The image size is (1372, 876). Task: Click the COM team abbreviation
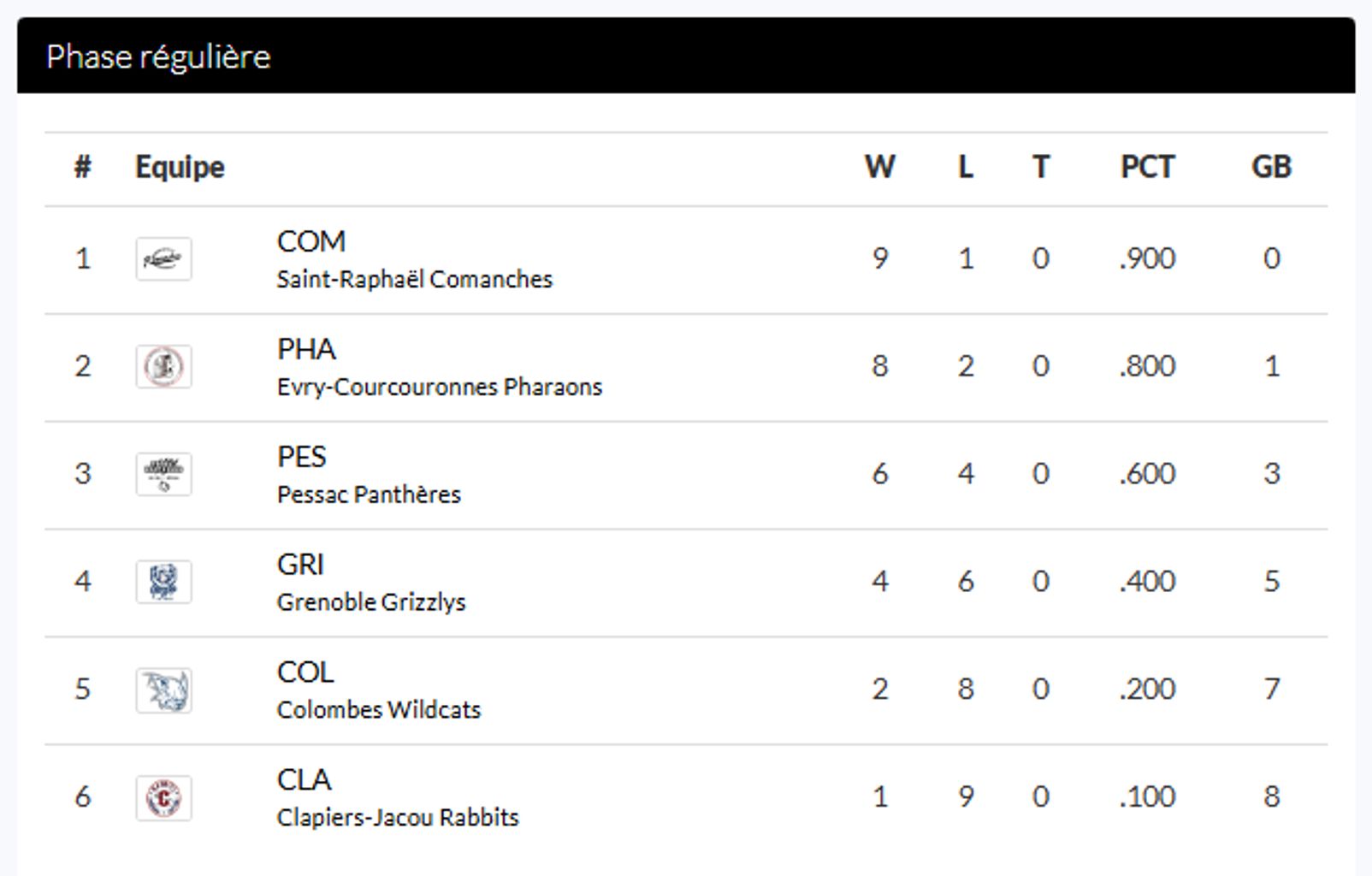310,241
